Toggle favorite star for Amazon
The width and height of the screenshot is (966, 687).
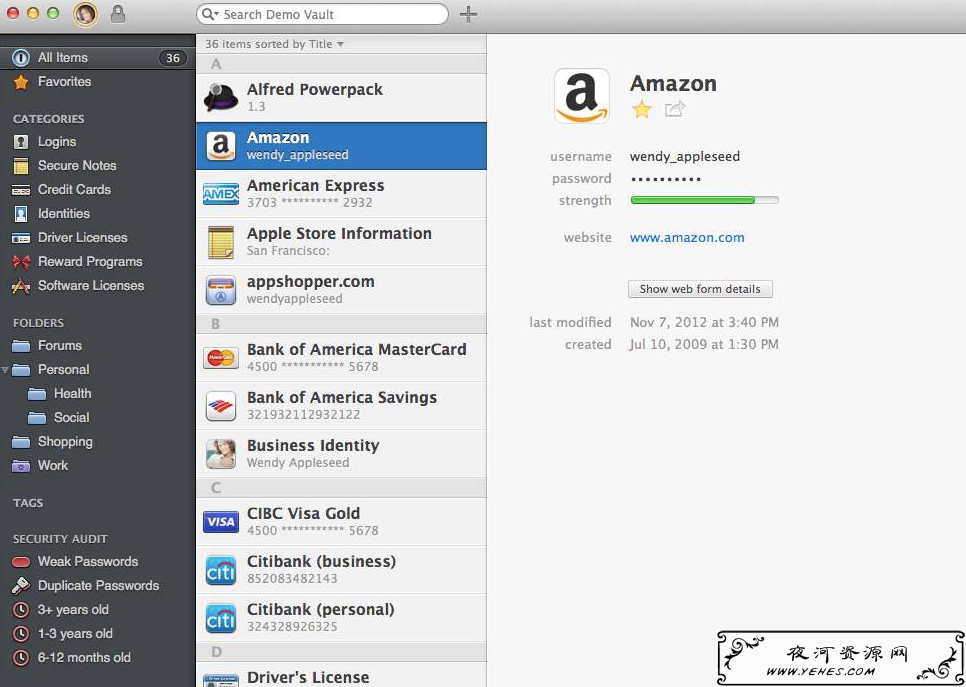(x=641, y=110)
